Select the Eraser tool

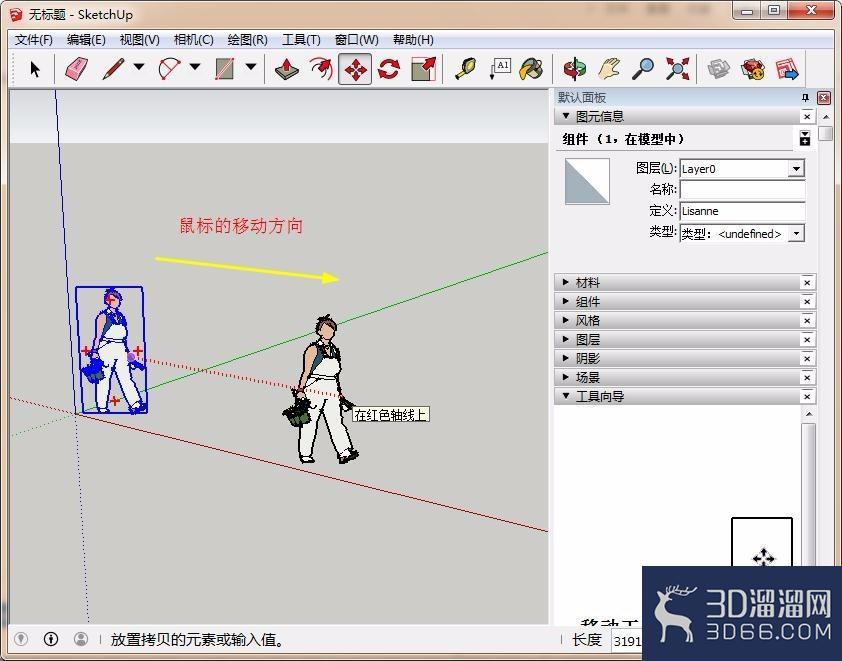[76, 69]
